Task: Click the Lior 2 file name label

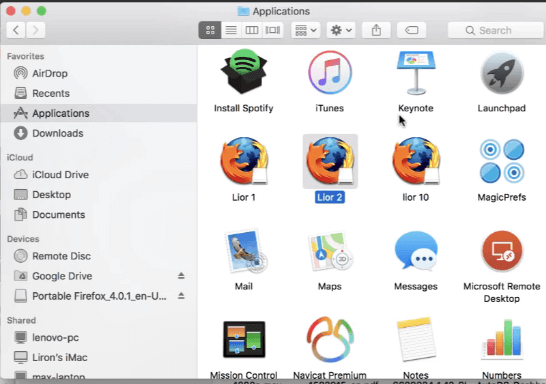Action: pyautogui.click(x=330, y=197)
